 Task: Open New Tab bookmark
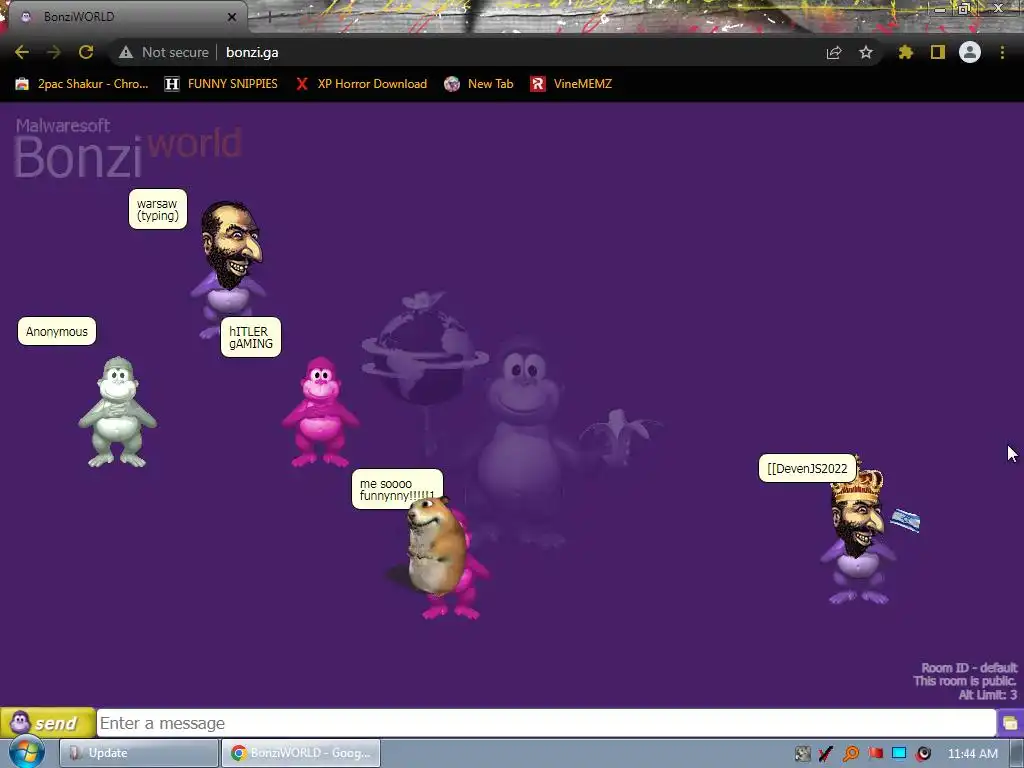(479, 84)
